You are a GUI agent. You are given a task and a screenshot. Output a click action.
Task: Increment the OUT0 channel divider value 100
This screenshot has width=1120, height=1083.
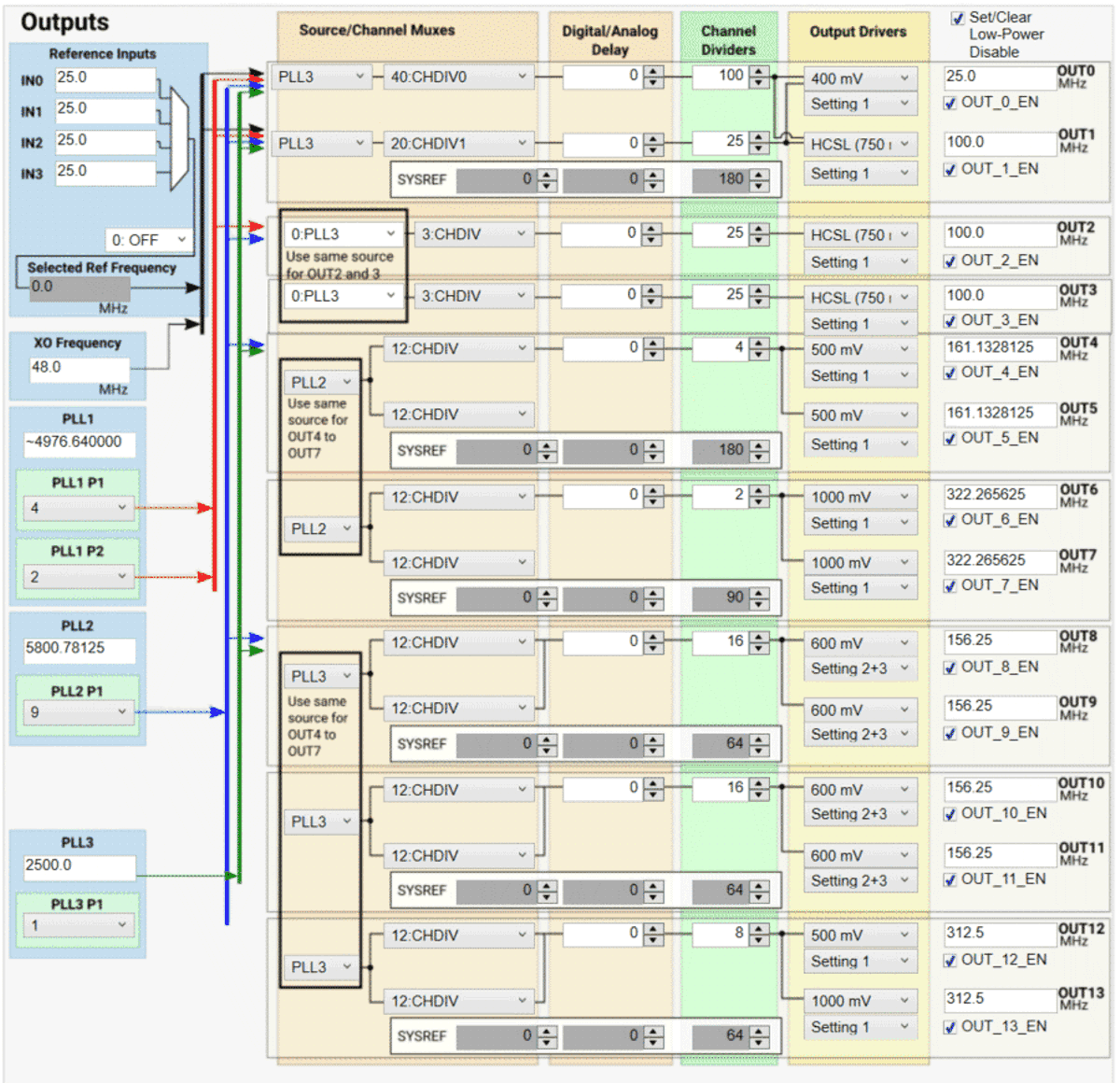pos(759,72)
